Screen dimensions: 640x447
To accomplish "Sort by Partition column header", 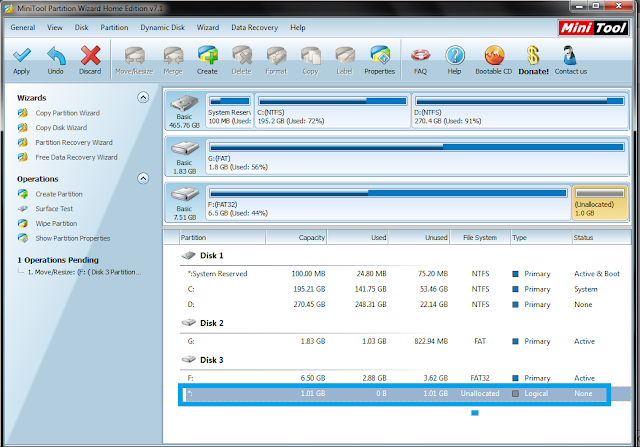I will (222, 238).
